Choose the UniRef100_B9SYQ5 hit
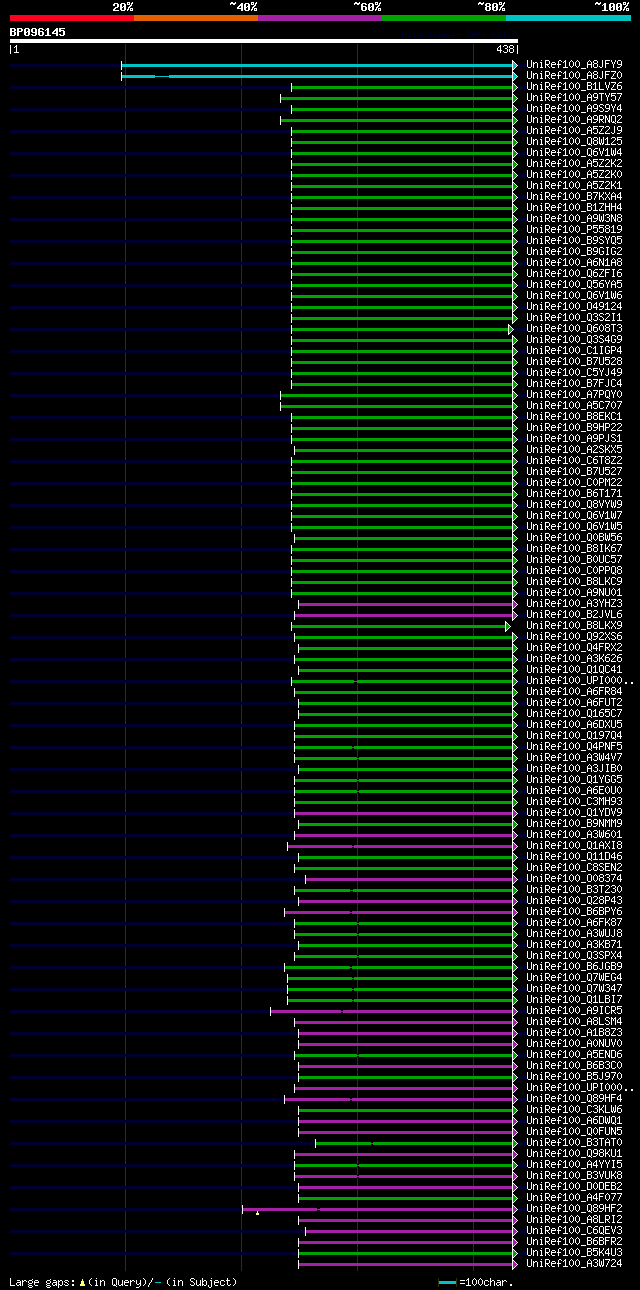The image size is (640, 1290). pyautogui.click(x=574, y=241)
